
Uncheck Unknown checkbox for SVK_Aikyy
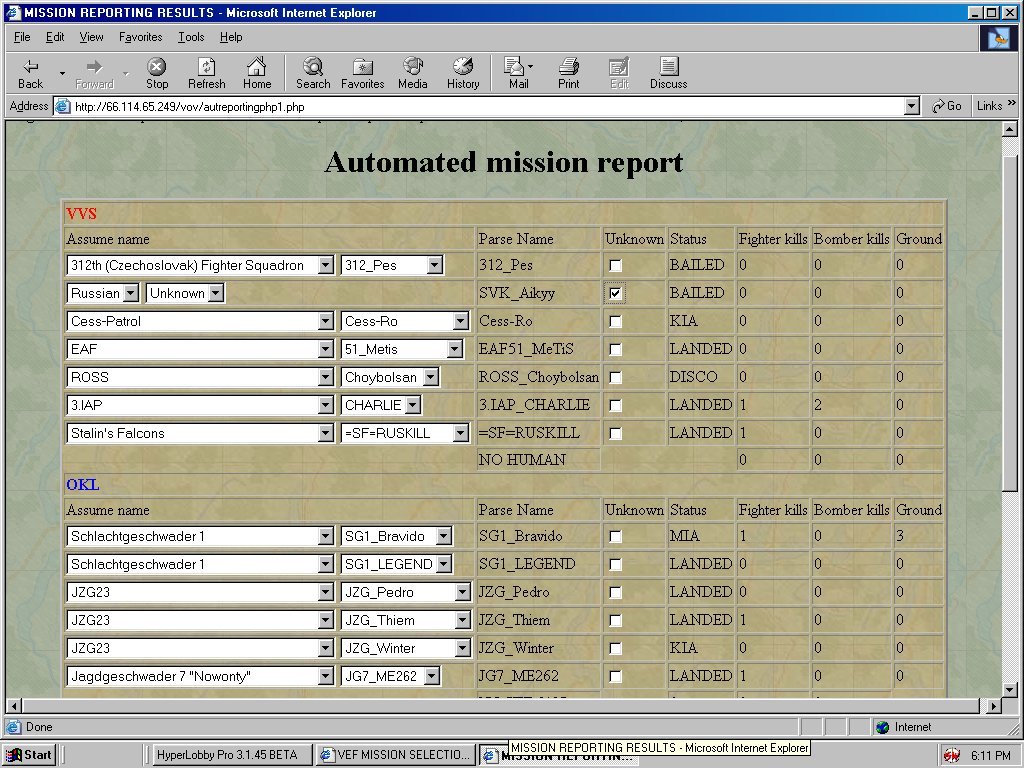pyautogui.click(x=616, y=294)
